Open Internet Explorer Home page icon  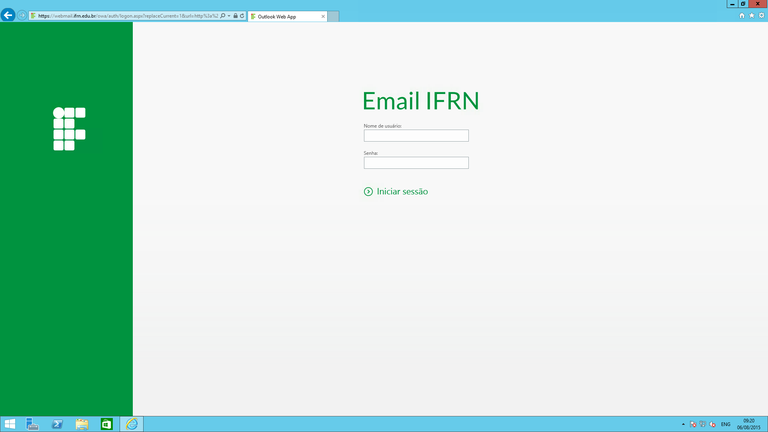click(741, 15)
